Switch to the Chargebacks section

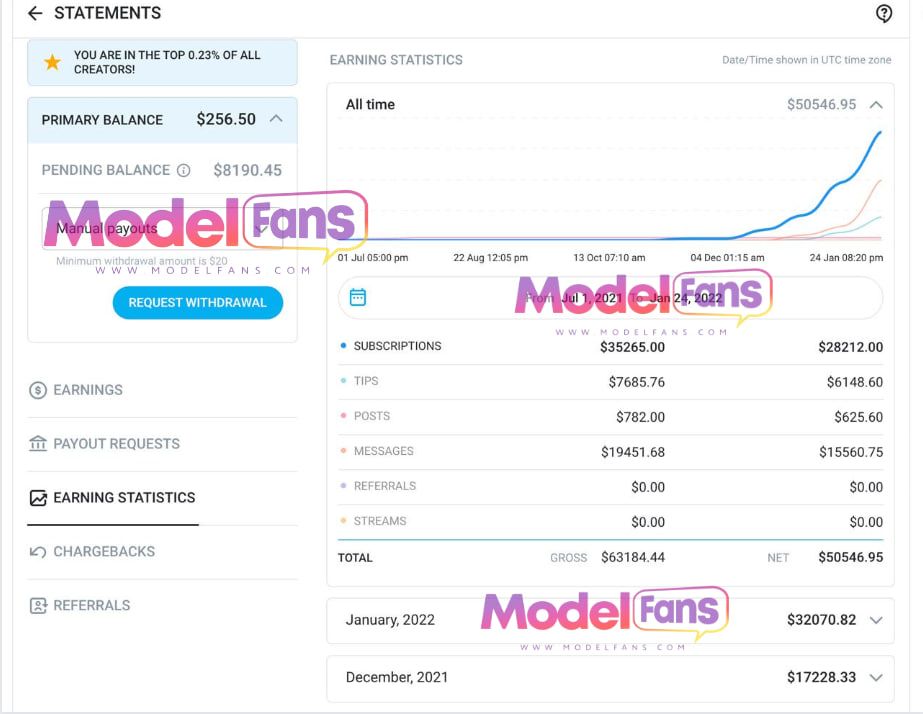(104, 552)
